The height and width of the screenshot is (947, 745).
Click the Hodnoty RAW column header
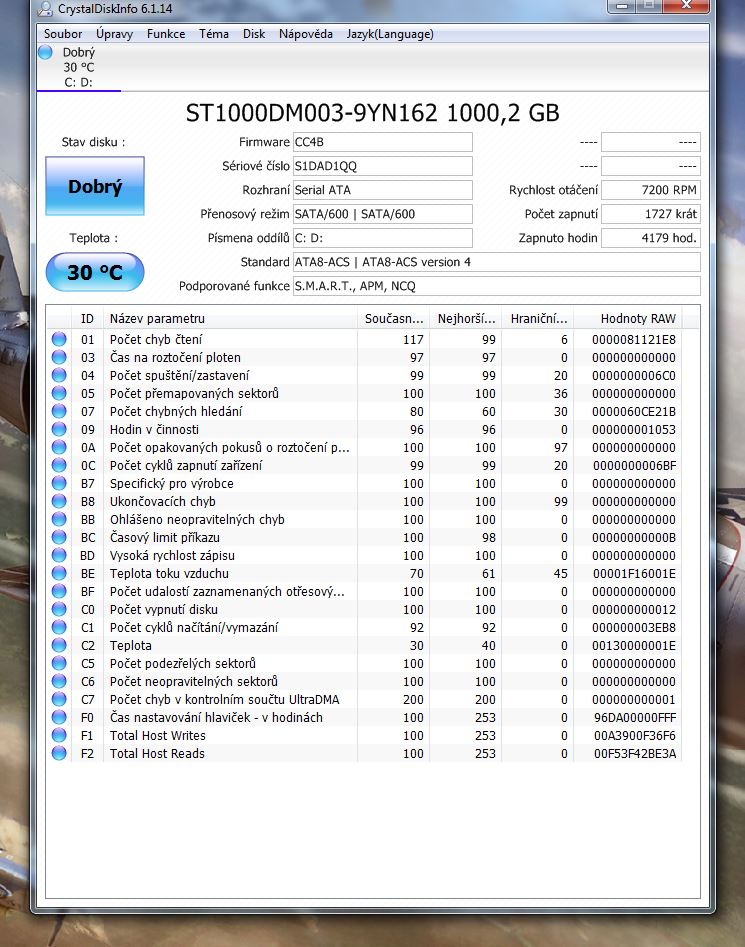point(637,319)
